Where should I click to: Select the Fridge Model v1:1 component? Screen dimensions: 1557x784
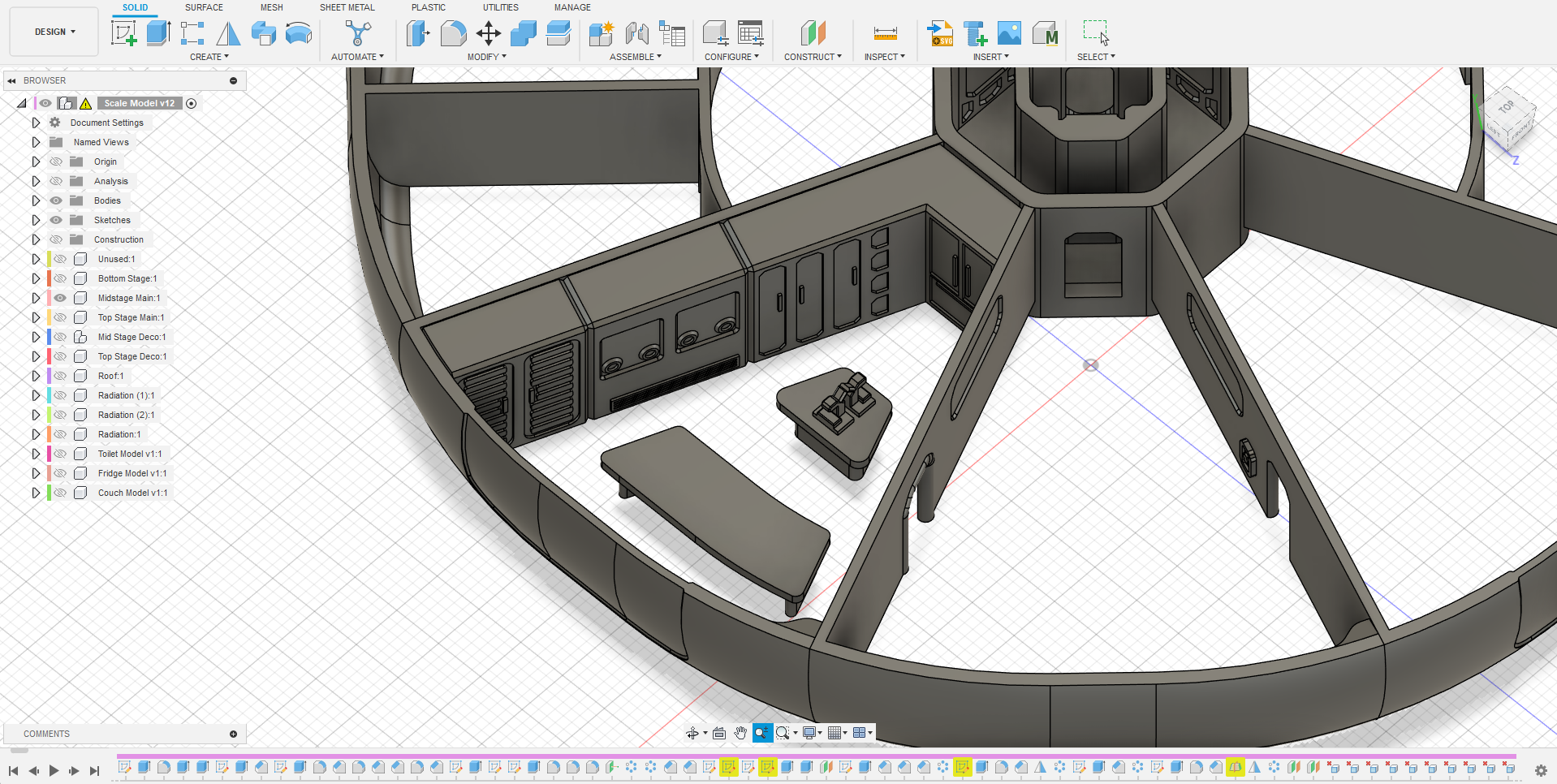[132, 473]
